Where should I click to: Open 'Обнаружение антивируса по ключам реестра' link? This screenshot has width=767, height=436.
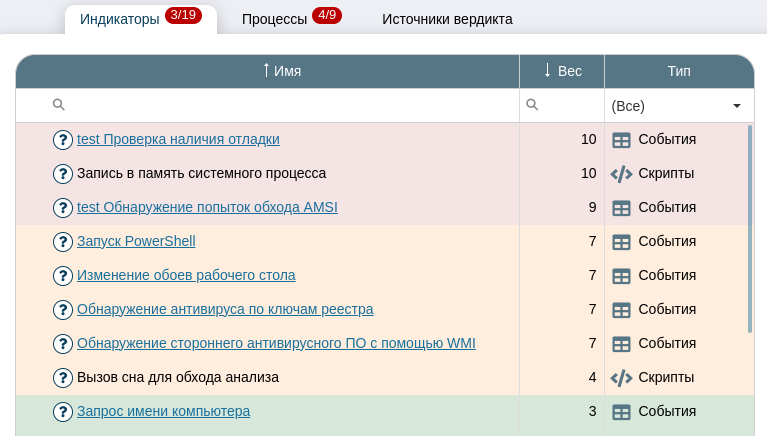(225, 310)
